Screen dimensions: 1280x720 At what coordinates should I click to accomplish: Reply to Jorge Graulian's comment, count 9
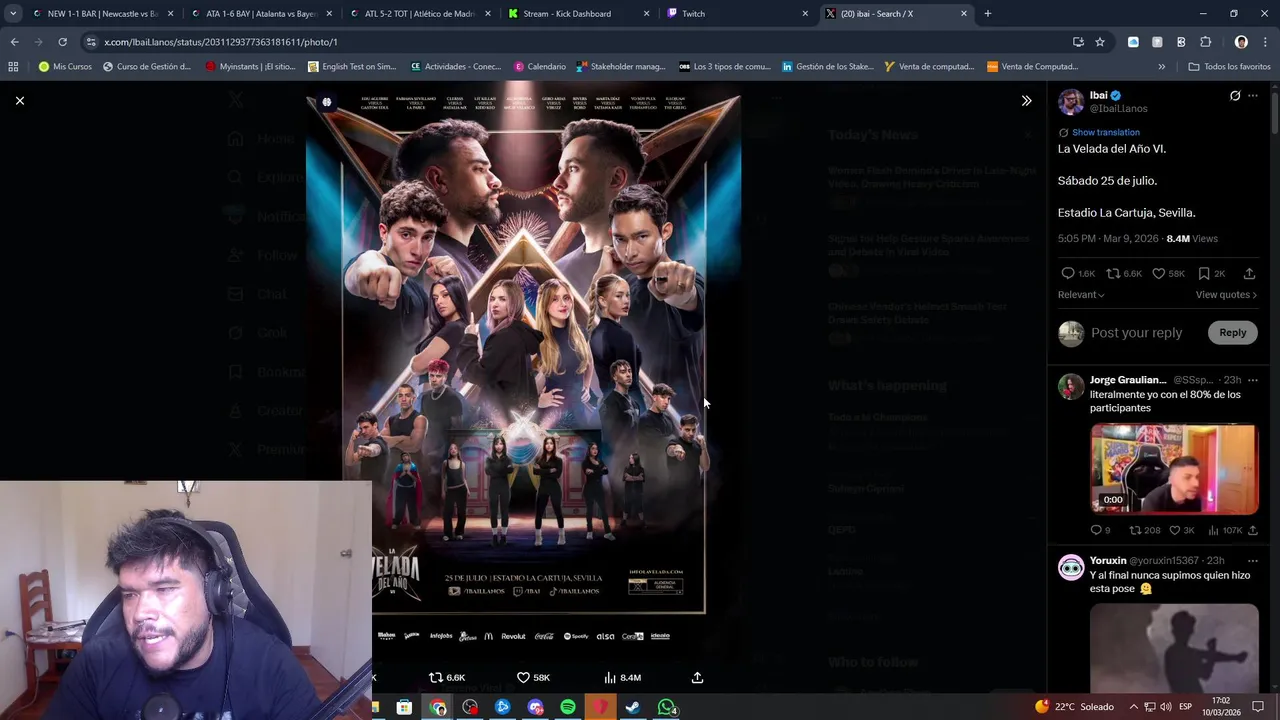(x=1100, y=531)
